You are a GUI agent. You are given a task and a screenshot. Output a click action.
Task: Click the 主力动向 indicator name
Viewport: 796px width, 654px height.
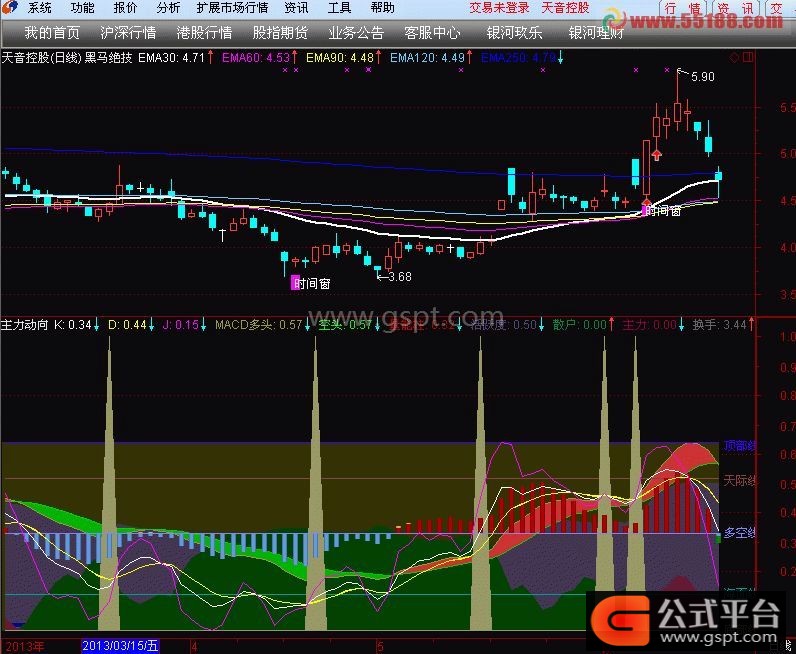24,324
